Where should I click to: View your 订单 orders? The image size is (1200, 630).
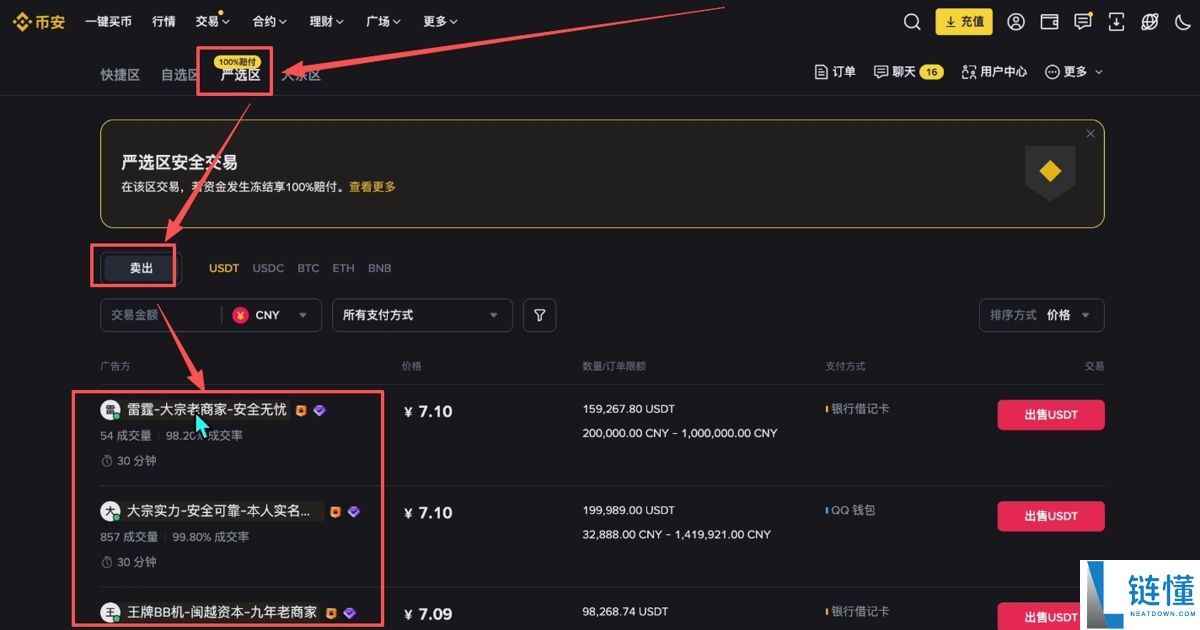(835, 71)
